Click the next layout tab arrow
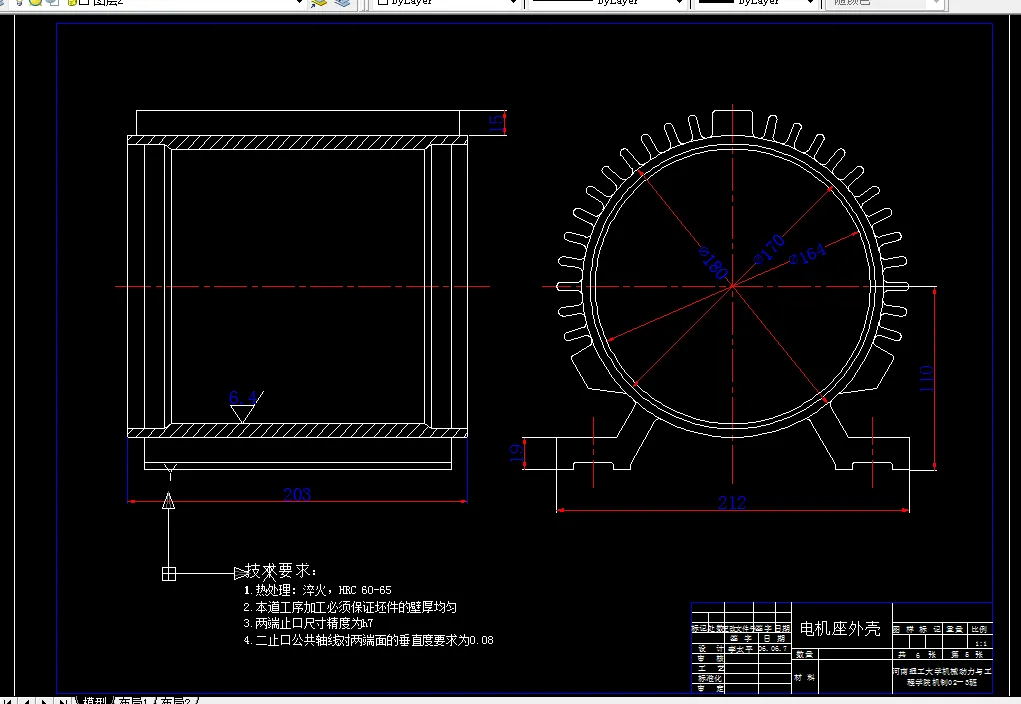The image size is (1021, 704). point(44,701)
